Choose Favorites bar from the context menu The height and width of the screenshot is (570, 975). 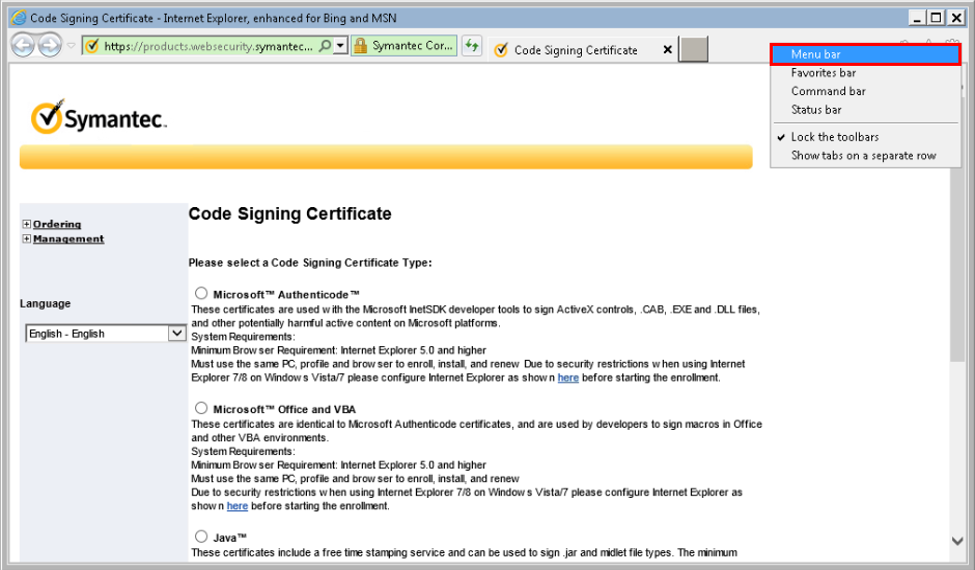pyautogui.click(x=865, y=73)
